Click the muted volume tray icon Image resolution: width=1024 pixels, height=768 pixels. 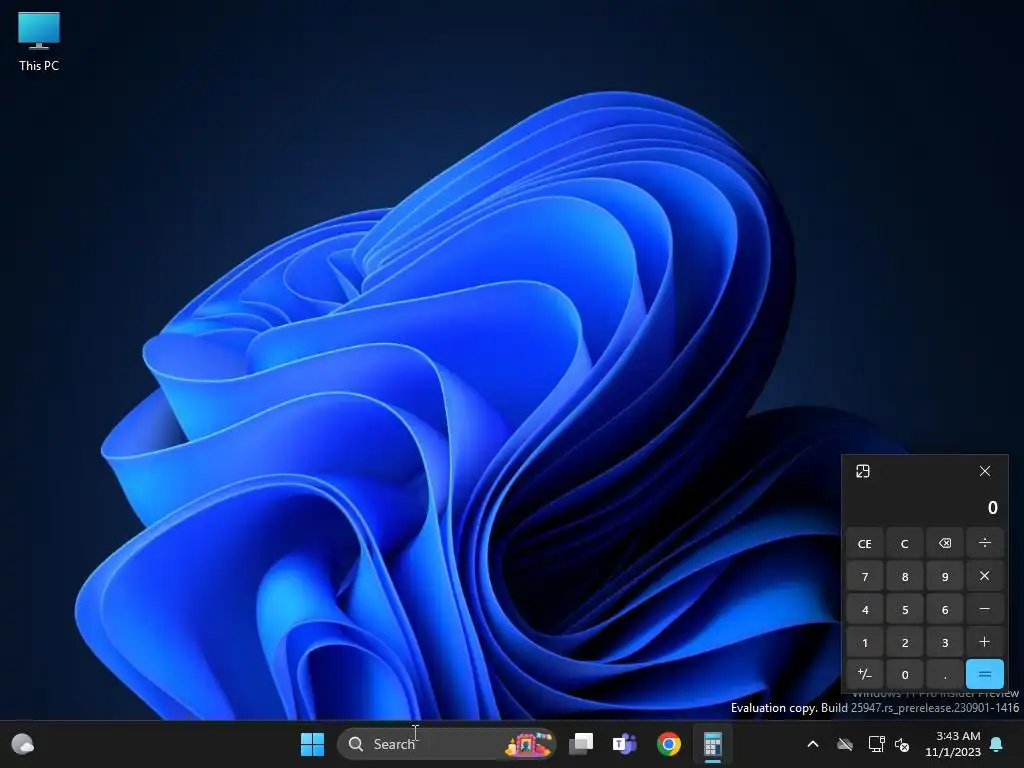coord(902,744)
